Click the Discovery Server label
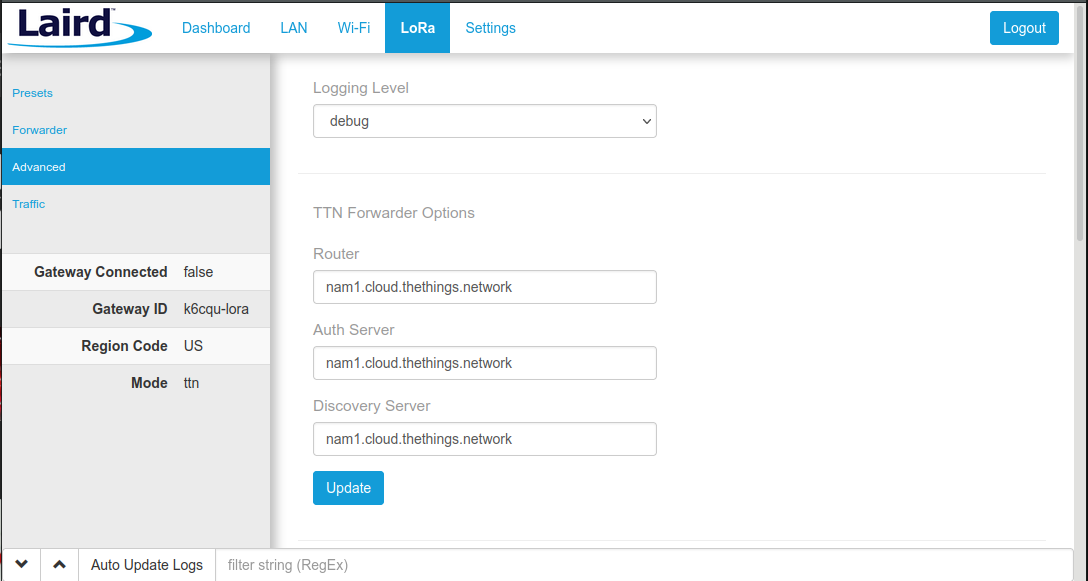The image size is (1088, 581). tap(372, 406)
